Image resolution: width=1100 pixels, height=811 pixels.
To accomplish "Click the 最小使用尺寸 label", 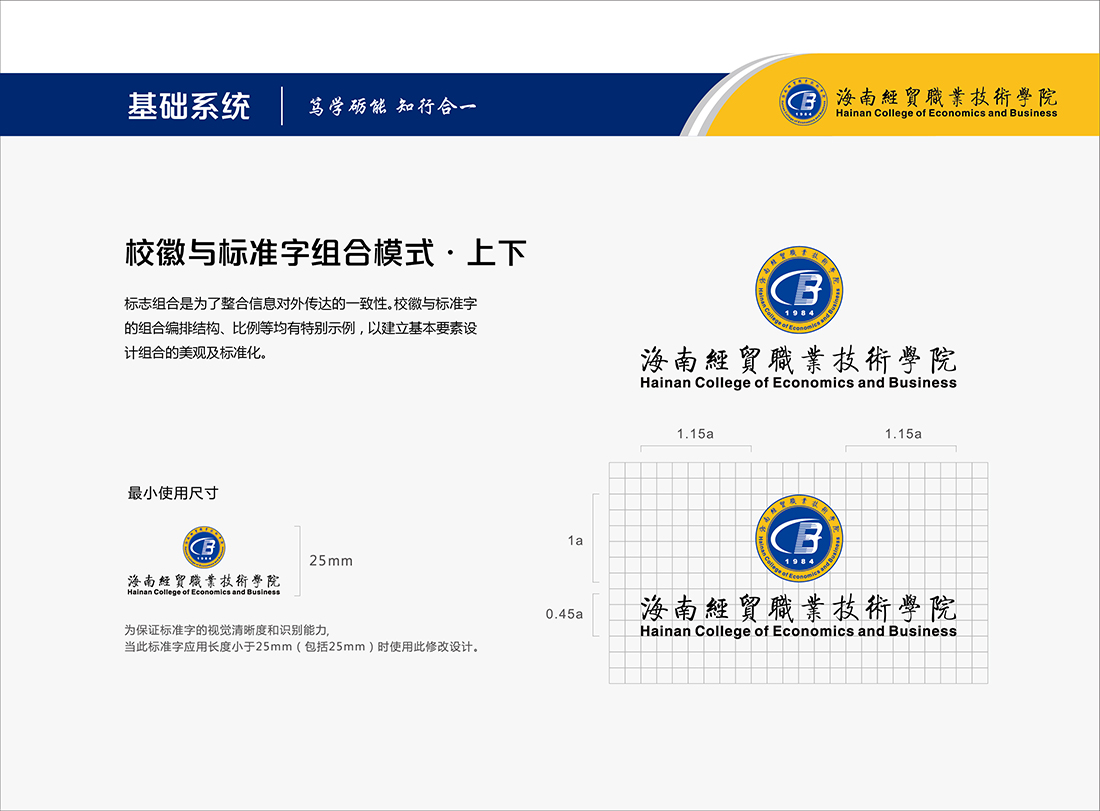I will point(173,492).
